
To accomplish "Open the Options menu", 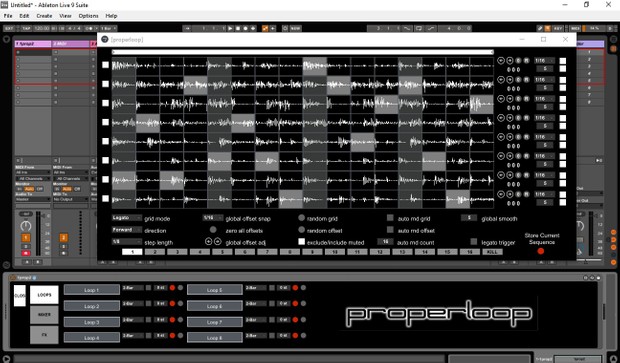I will pyautogui.click(x=88, y=16).
